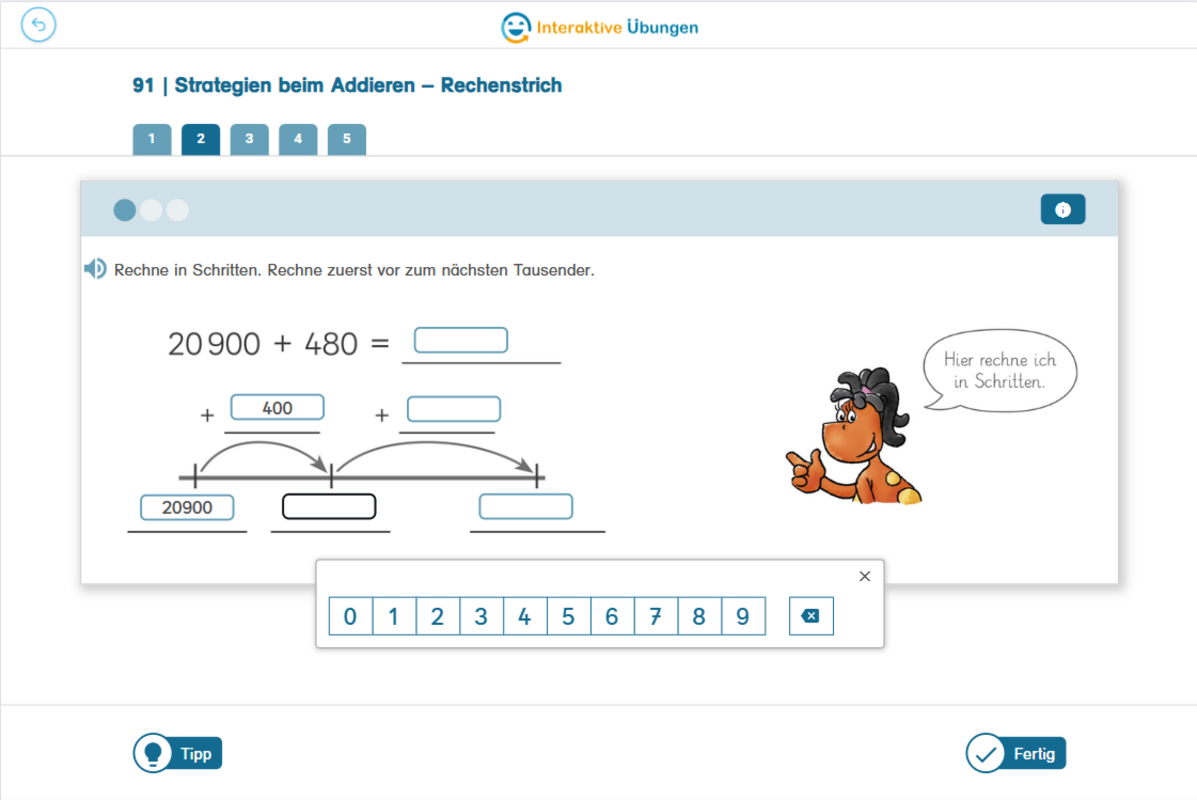Screen dimensions: 1197x800
Task: Switch to exercise tab 1
Action: (x=152, y=139)
